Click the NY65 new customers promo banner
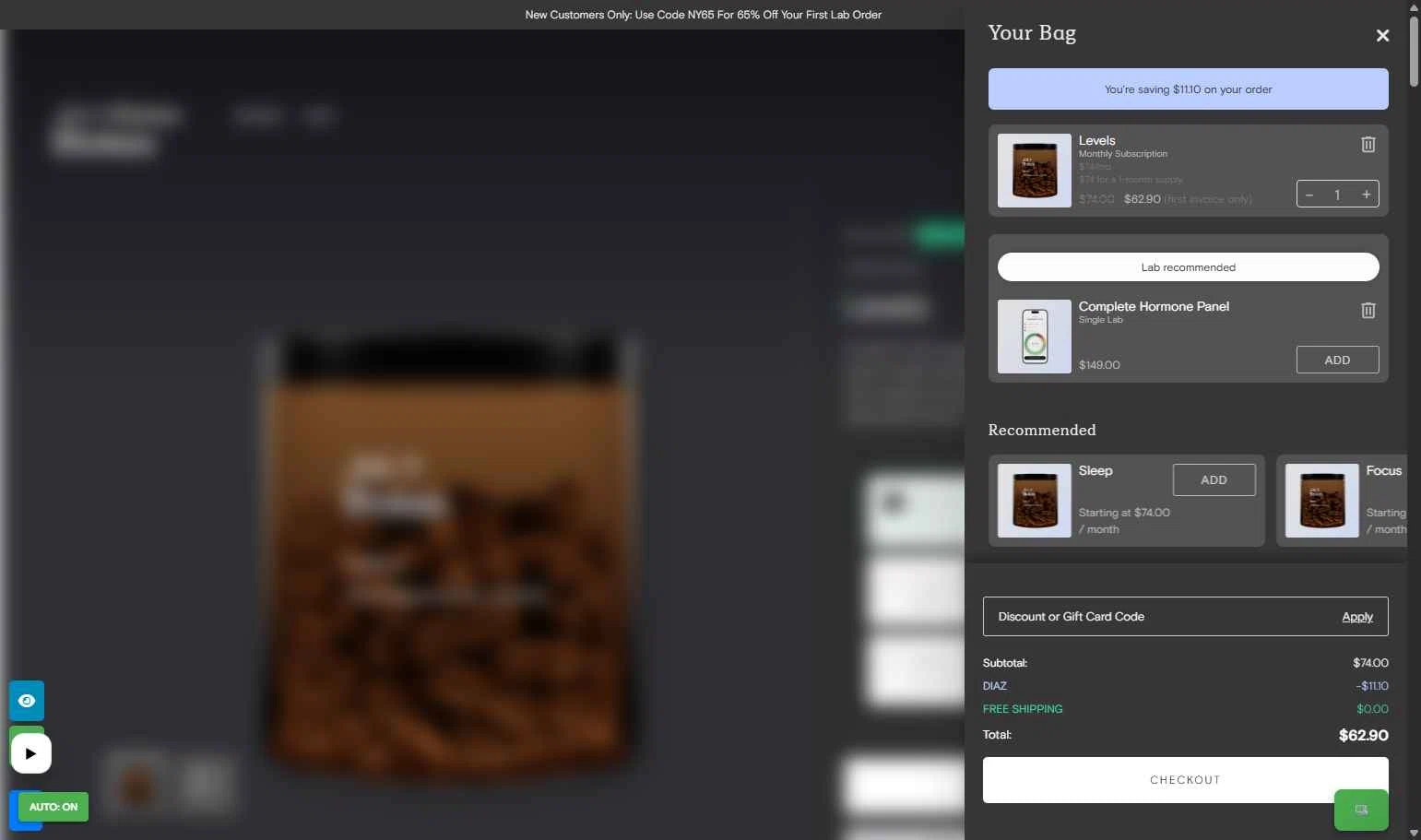 point(704,15)
